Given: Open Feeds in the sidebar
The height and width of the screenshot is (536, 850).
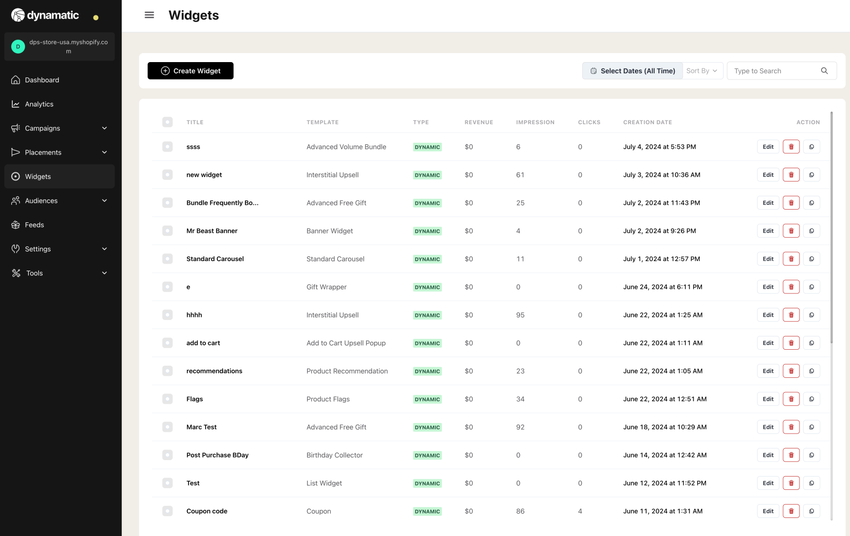Looking at the screenshot, I should pyautogui.click(x=60, y=225).
